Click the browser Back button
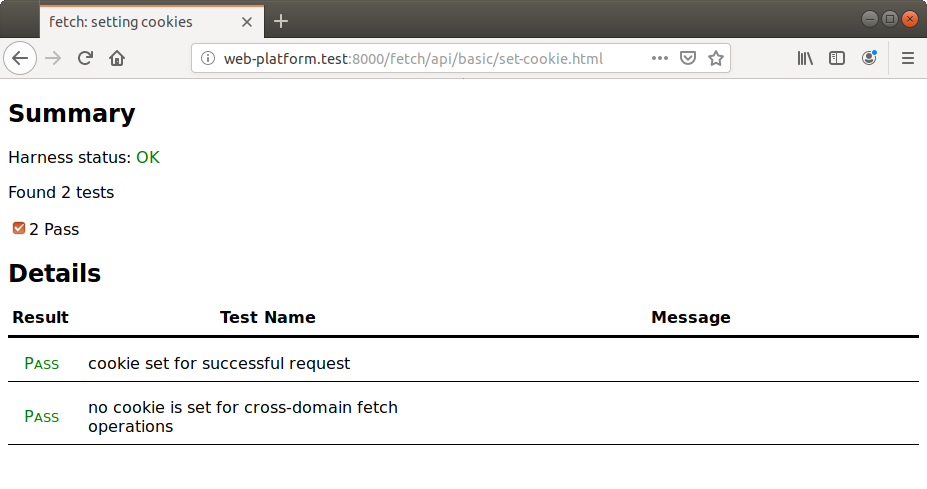The height and width of the screenshot is (489, 927). pos(21,58)
